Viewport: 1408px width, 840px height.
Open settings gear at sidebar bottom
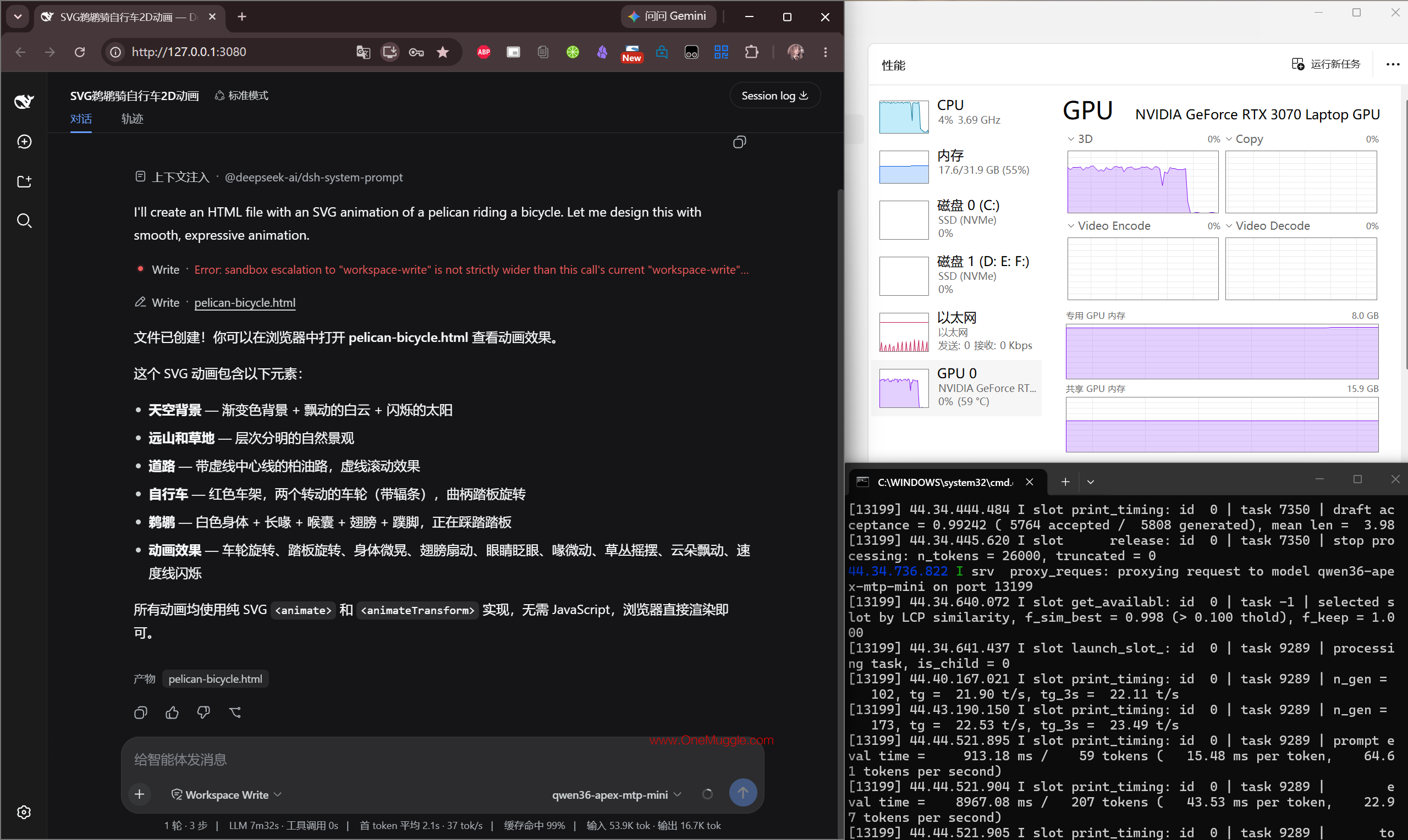click(24, 812)
